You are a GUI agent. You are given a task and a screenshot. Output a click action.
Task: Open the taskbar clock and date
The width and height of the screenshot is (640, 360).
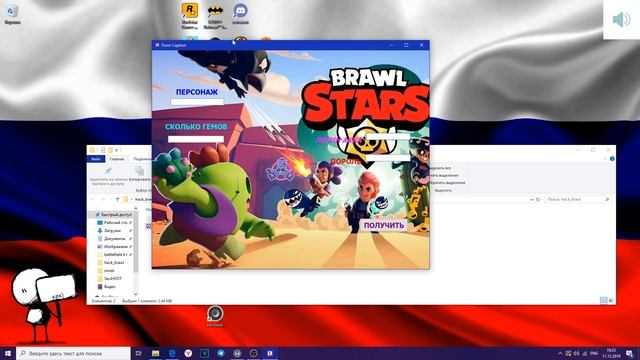click(x=611, y=353)
